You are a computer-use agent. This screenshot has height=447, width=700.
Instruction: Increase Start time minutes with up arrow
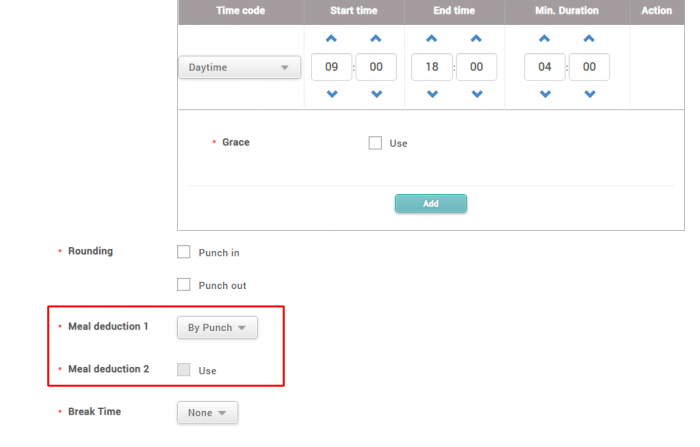pos(376,39)
